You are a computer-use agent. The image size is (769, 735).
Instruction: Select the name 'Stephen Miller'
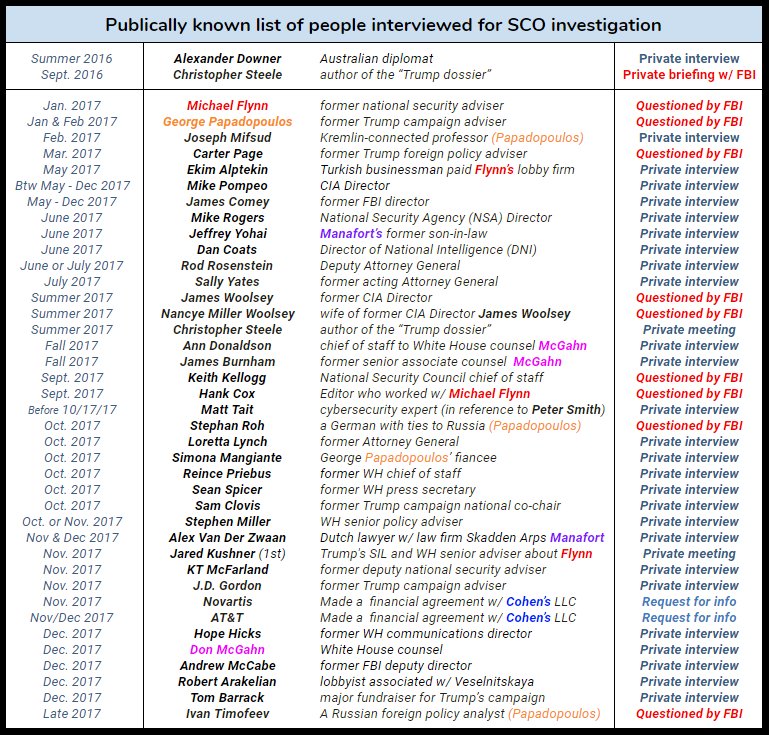[x=228, y=522]
